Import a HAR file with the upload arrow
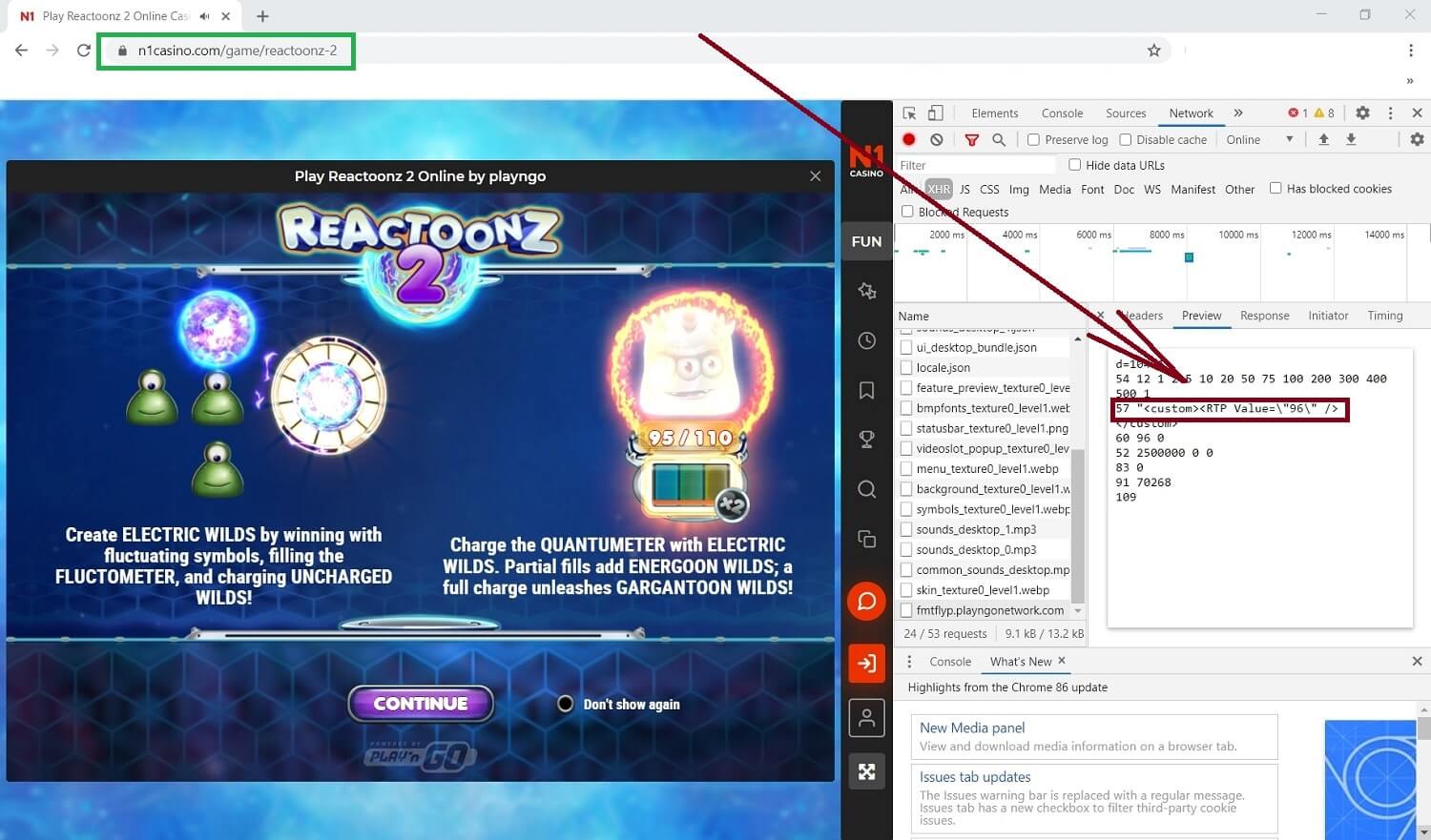The image size is (1431, 840). coord(1324,139)
